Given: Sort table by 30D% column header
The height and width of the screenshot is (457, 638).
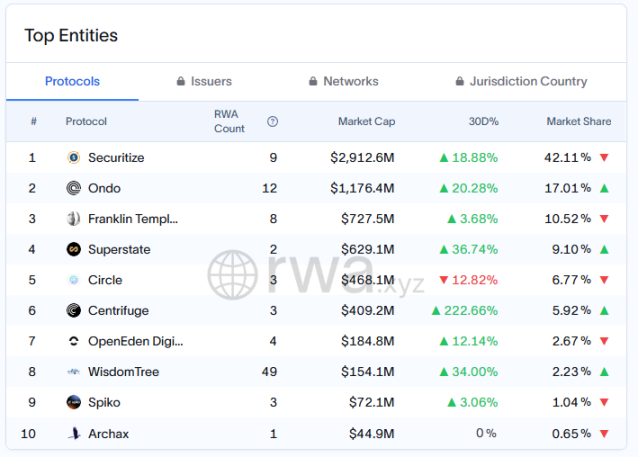Looking at the screenshot, I should coord(483,122).
